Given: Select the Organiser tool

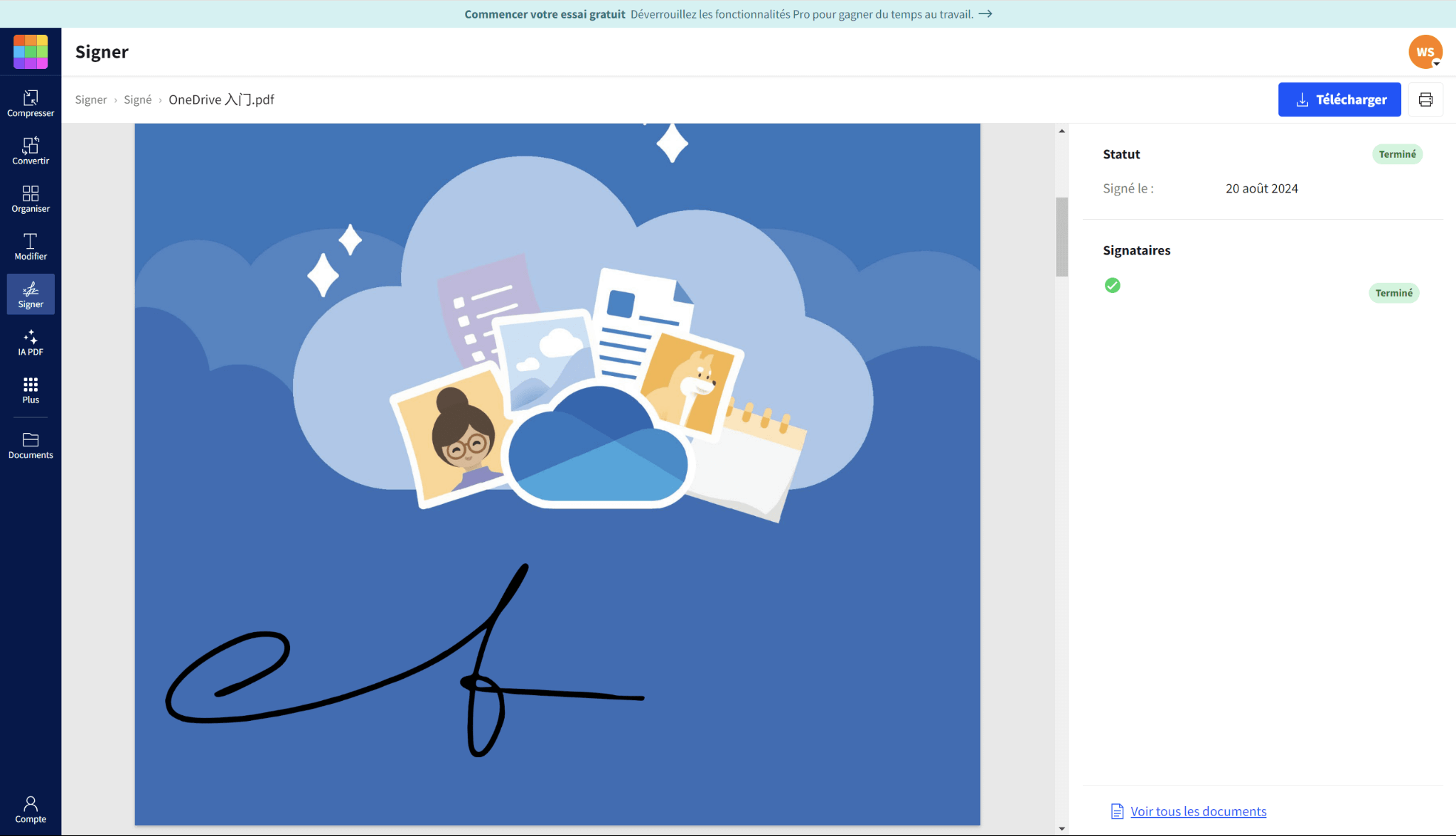Looking at the screenshot, I should 31,198.
